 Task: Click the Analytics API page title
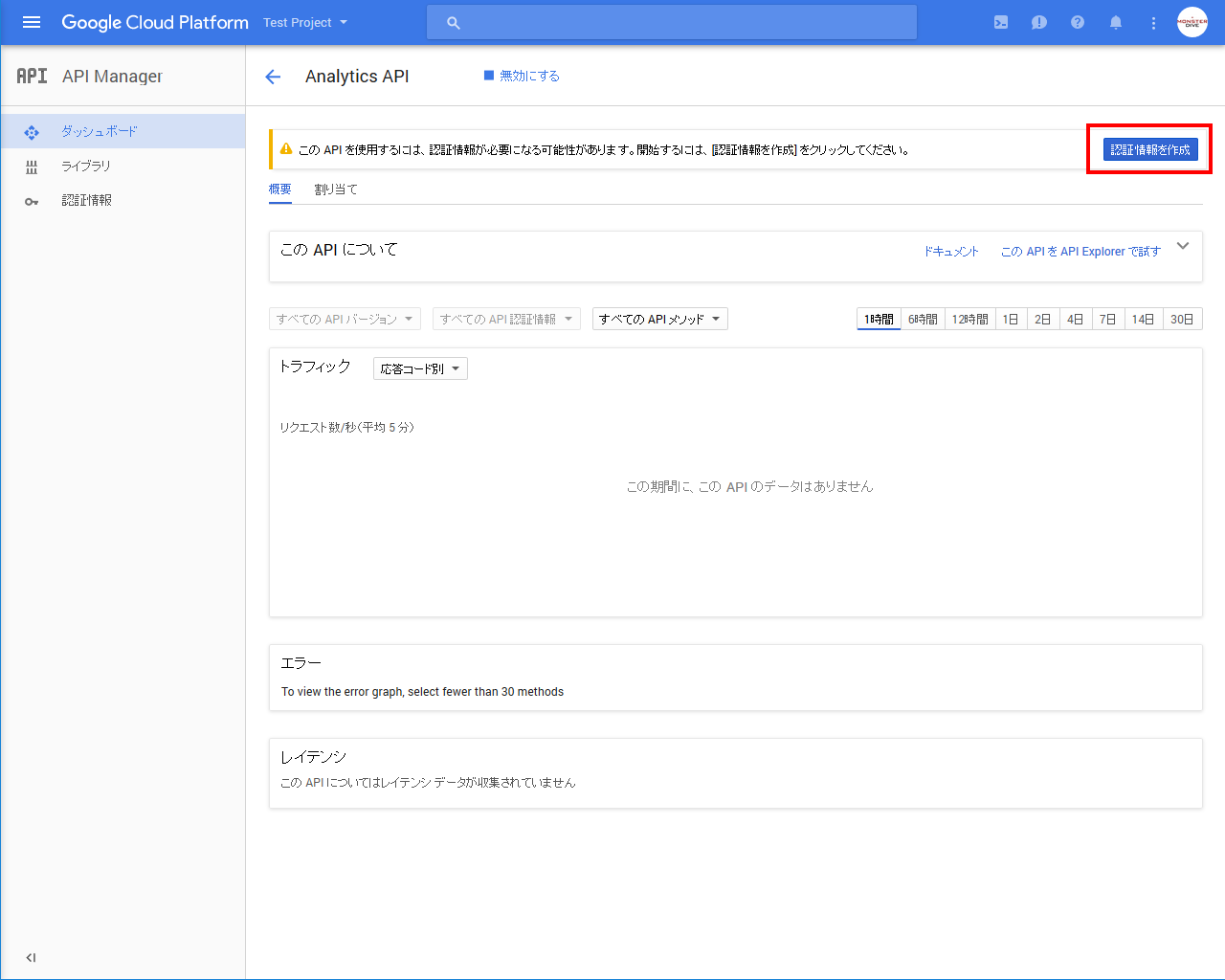357,77
